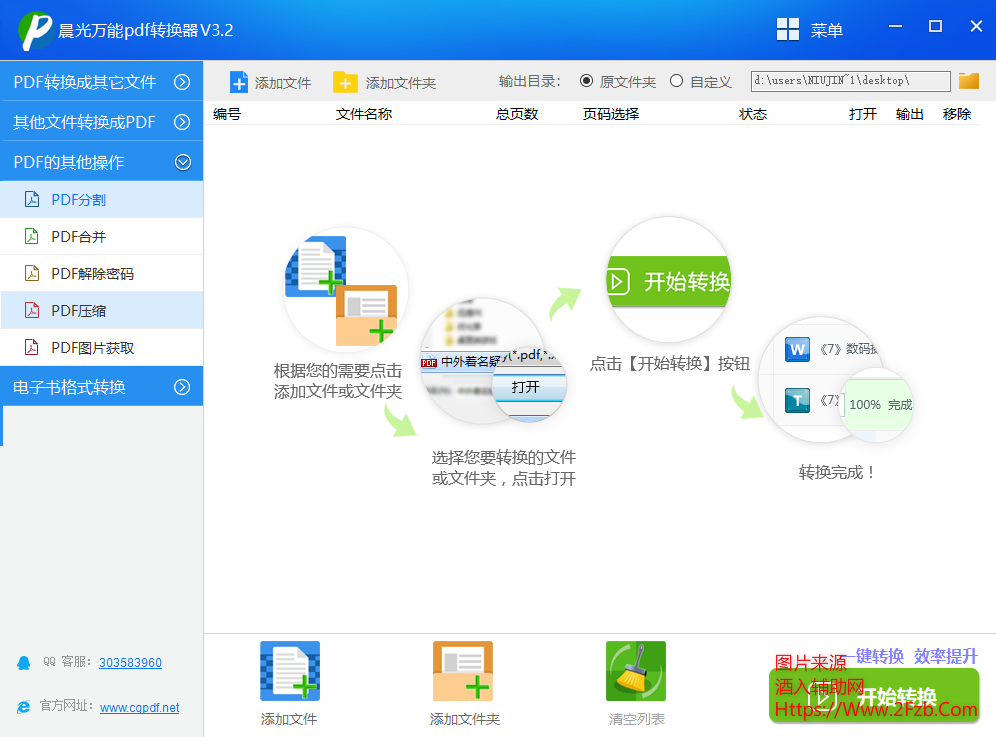Screen dimensions: 996x737
Task: Expand the 电子书格式转换 section
Action: point(182,387)
